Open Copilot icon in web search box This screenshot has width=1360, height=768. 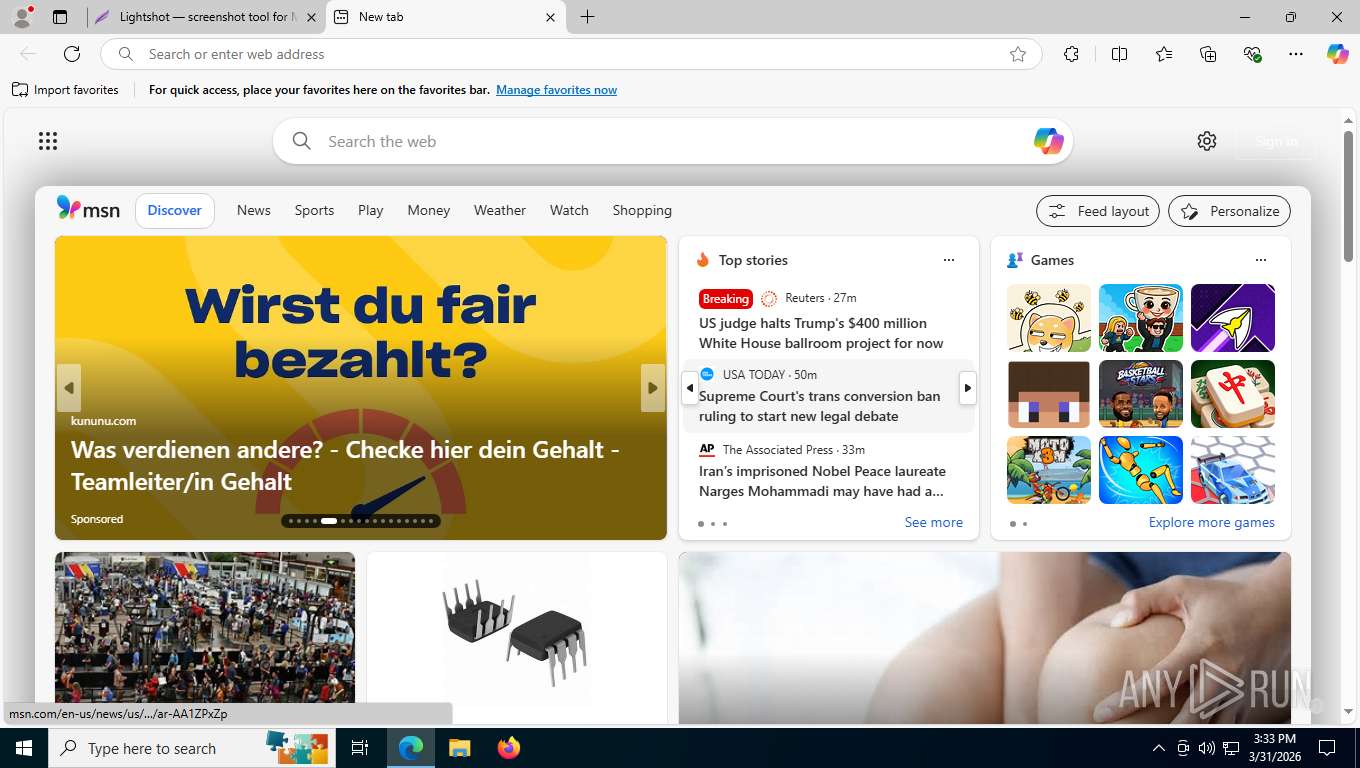(x=1048, y=141)
